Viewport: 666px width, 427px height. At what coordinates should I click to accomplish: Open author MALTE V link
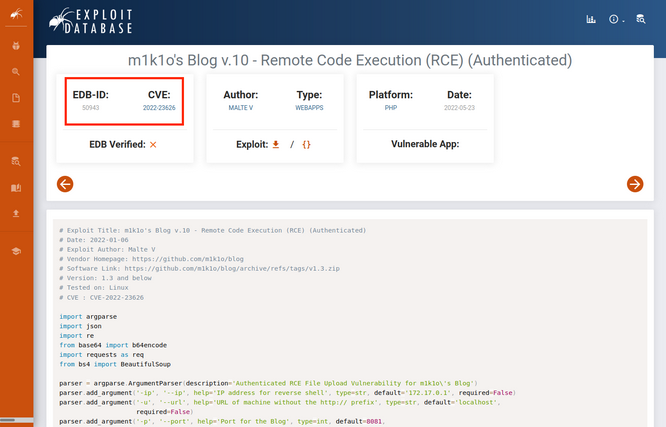coord(241,108)
